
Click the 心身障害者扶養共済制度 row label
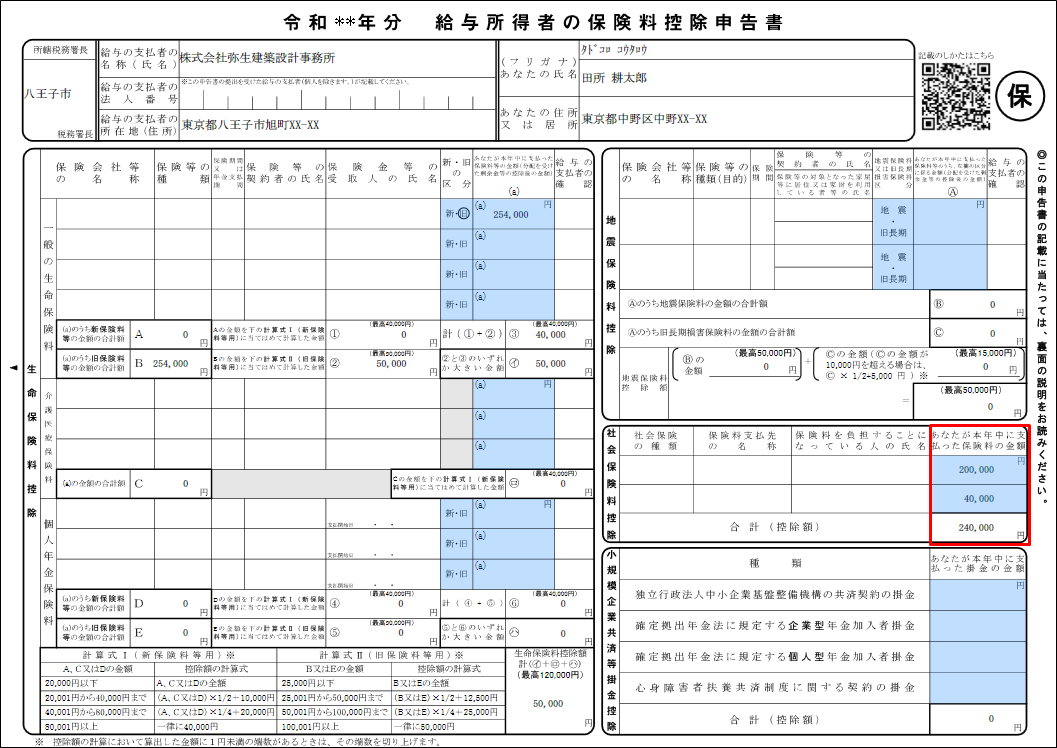pos(775,688)
